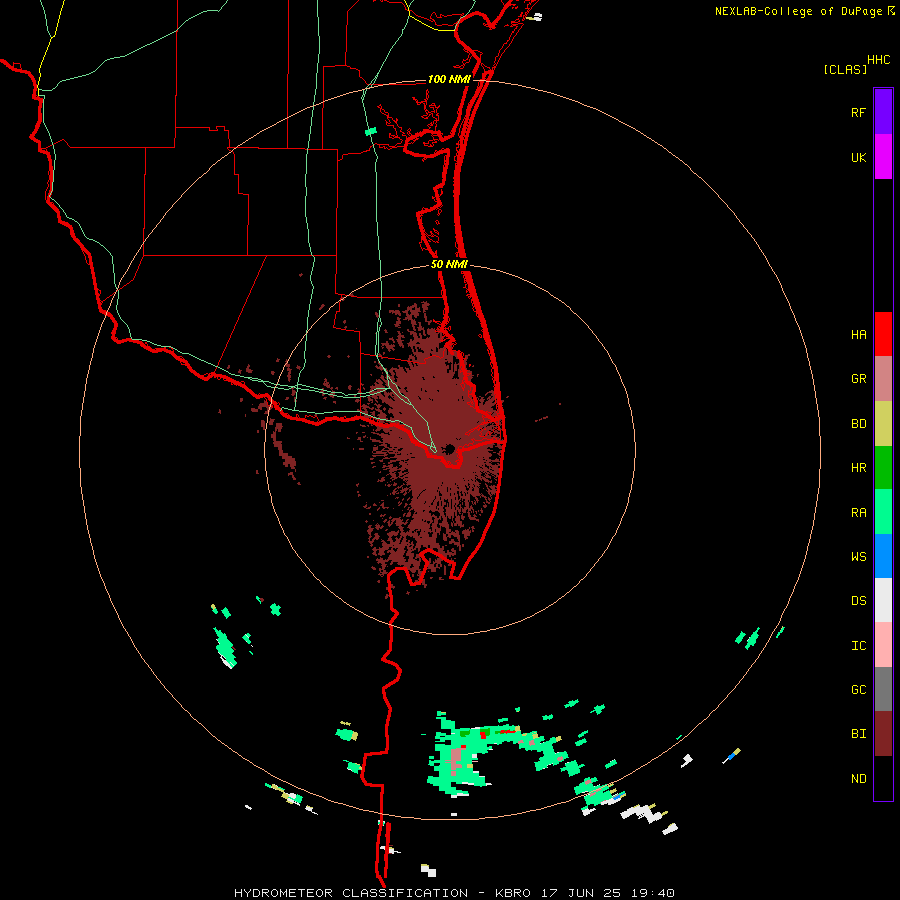Click the HA red legend swatch
900x900 pixels.
click(883, 334)
